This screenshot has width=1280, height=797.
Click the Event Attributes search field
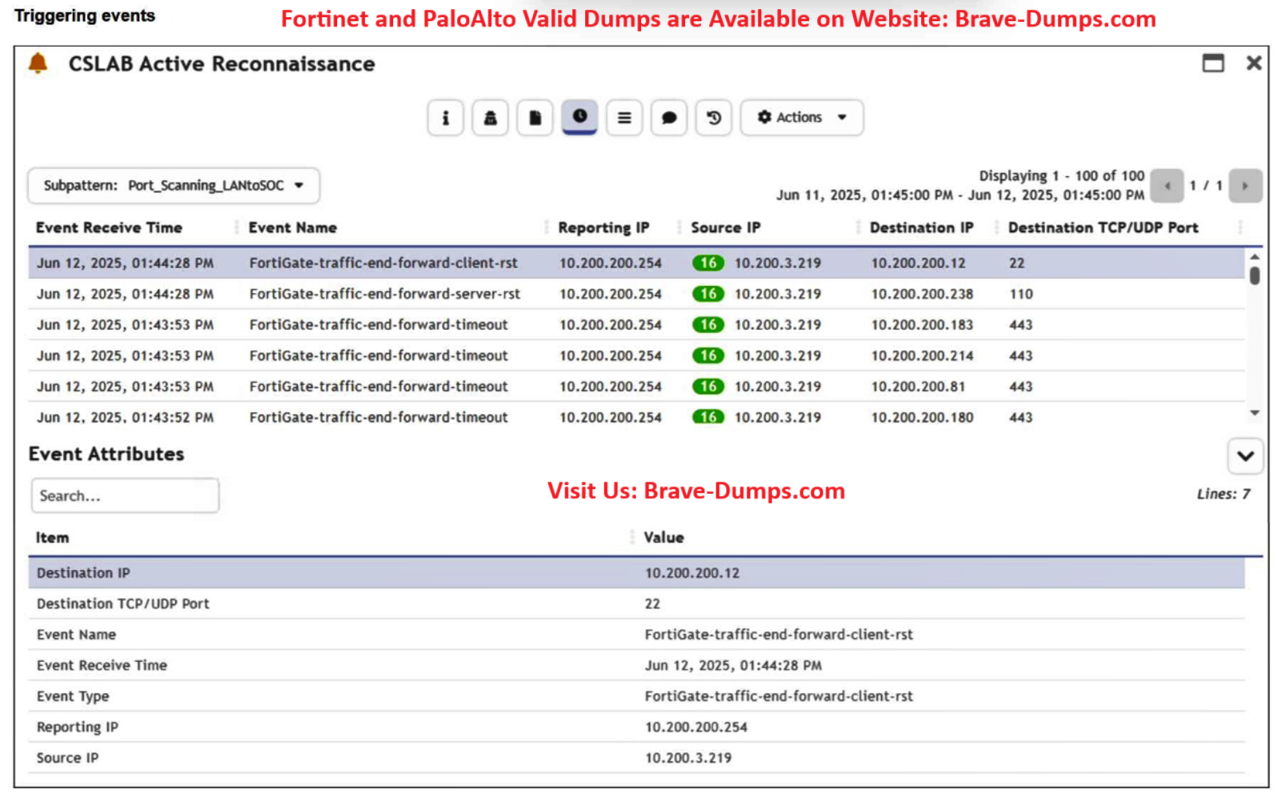click(125, 496)
